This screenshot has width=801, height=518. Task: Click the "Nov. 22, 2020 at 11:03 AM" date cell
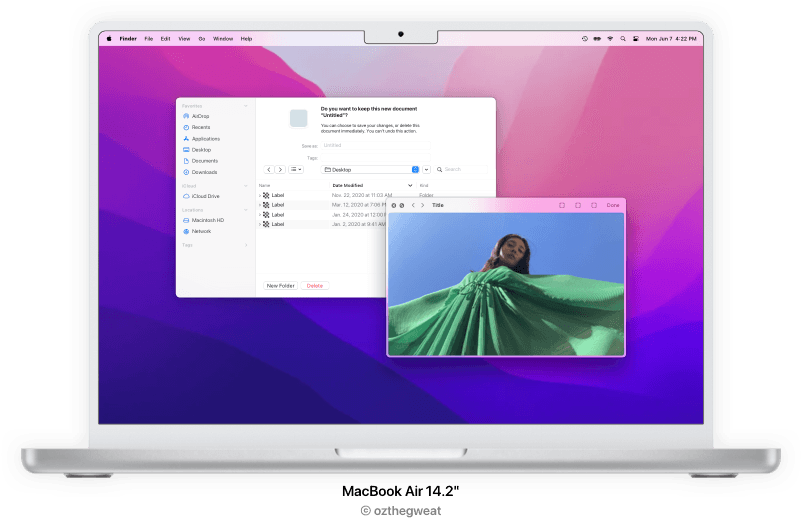[362, 195]
